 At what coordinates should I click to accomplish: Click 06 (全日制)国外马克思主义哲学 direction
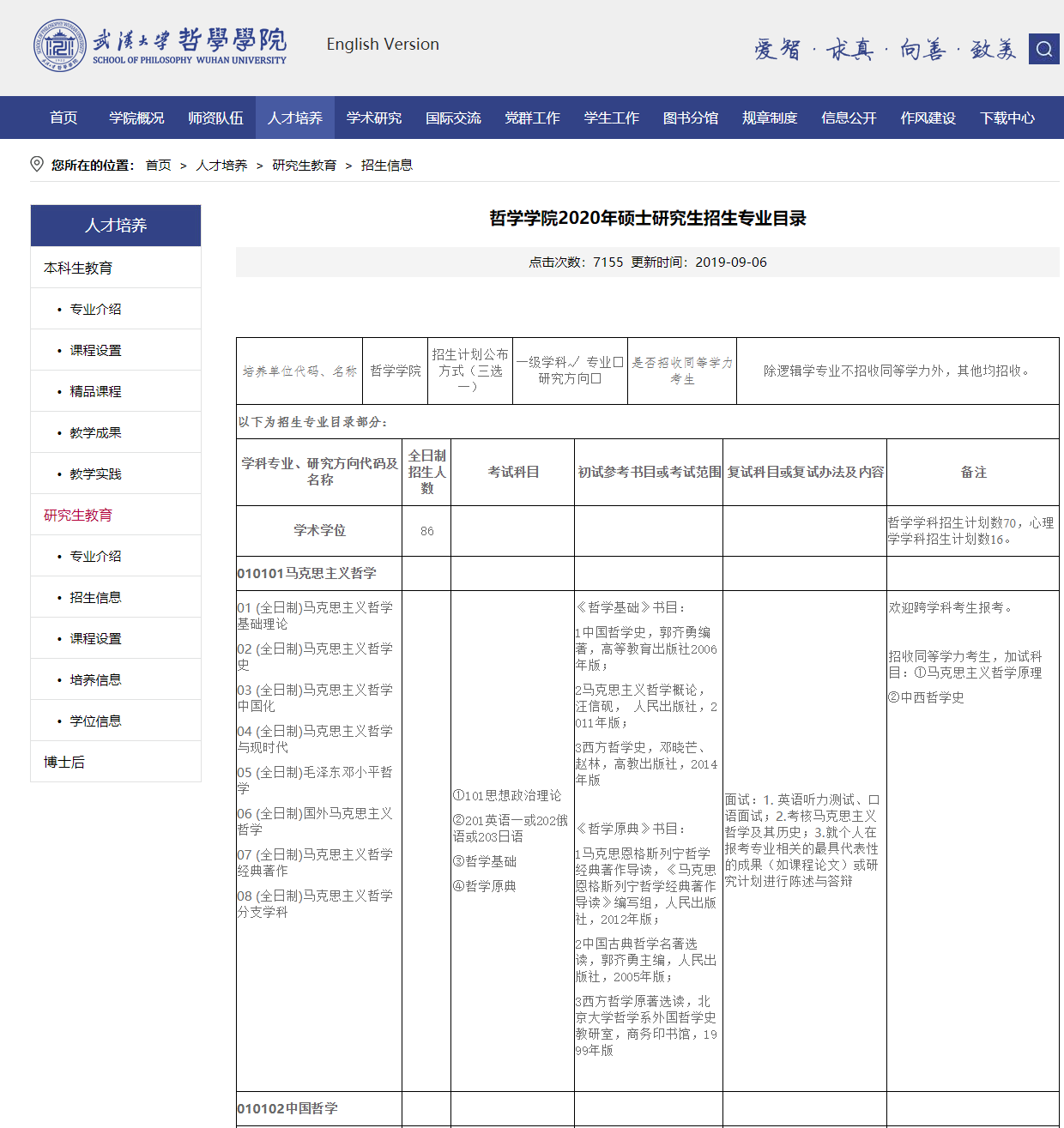point(315,821)
